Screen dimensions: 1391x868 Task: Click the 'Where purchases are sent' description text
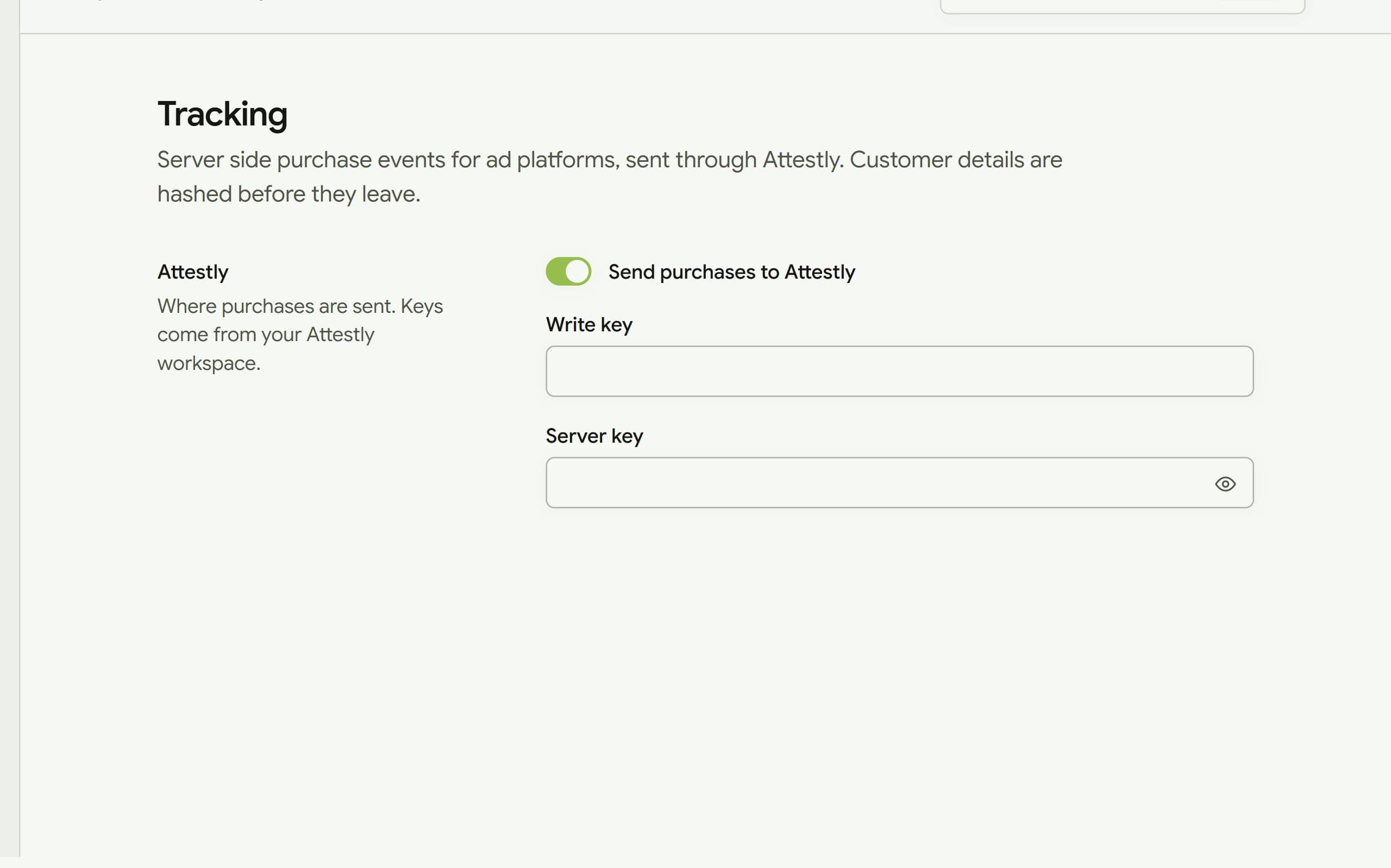pyautogui.click(x=300, y=335)
